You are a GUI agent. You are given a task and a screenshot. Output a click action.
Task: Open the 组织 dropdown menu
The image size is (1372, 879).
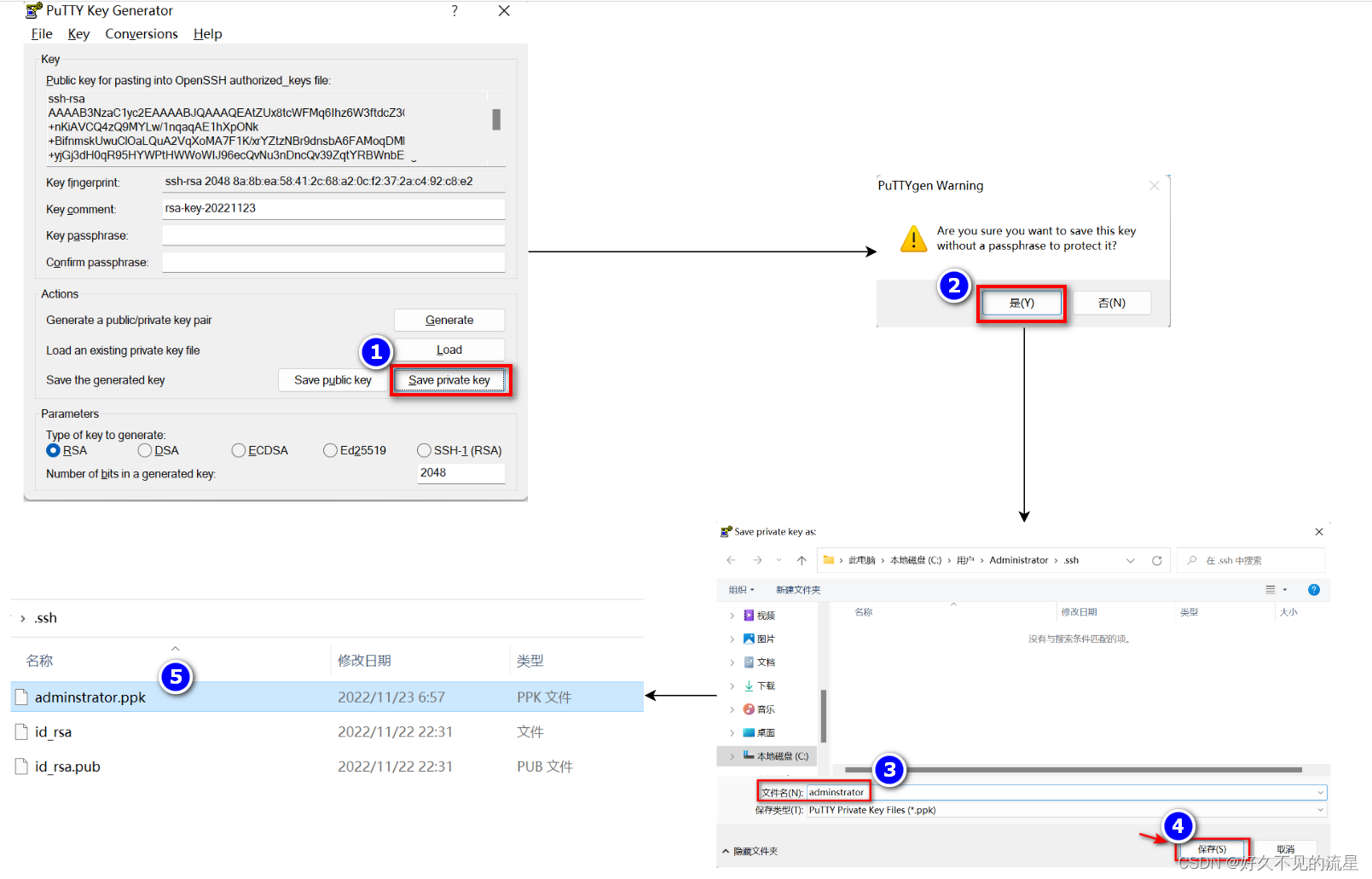(741, 589)
